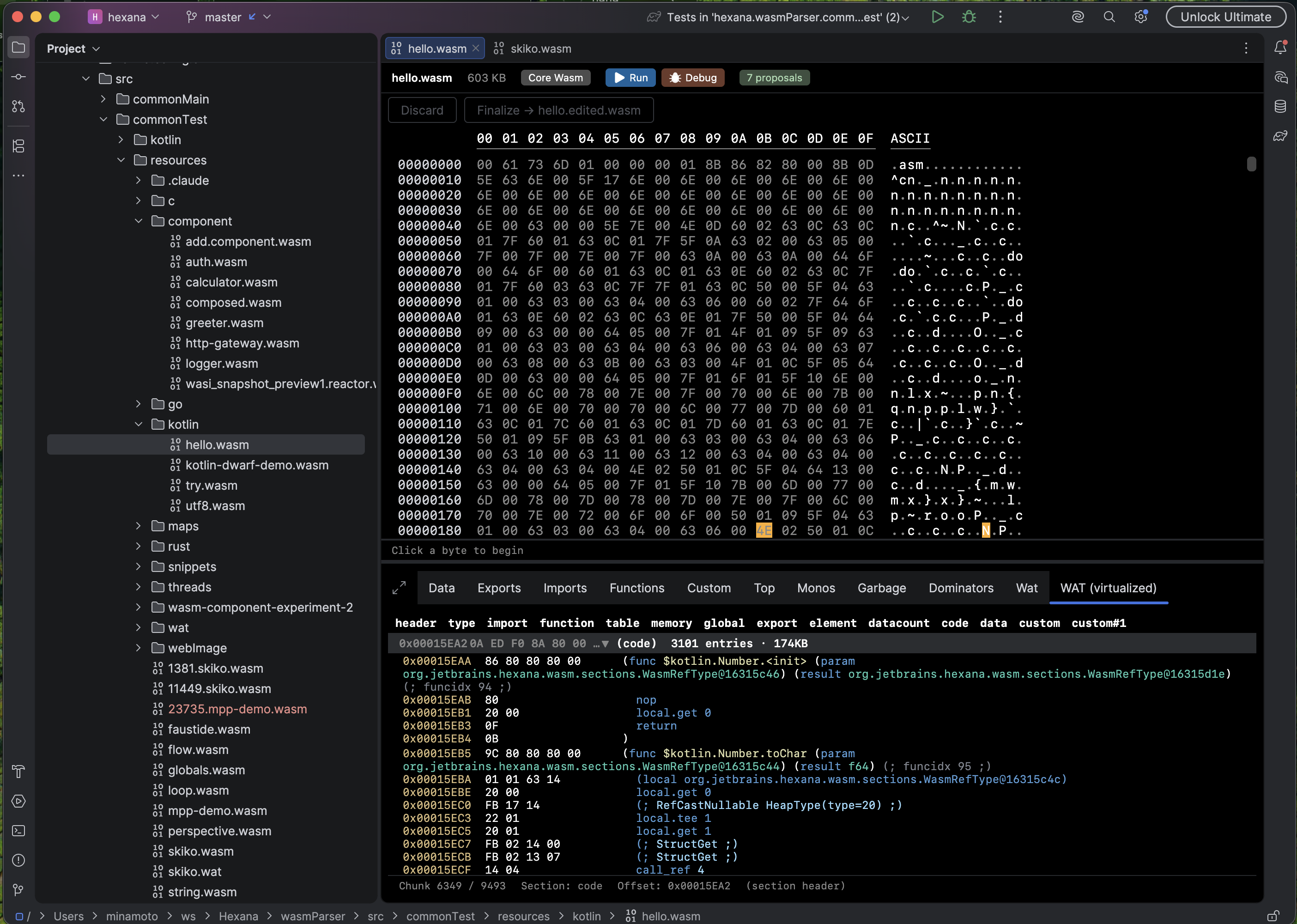The height and width of the screenshot is (924, 1297).
Task: Select skiko.wat file in tree
Action: click(x=194, y=871)
